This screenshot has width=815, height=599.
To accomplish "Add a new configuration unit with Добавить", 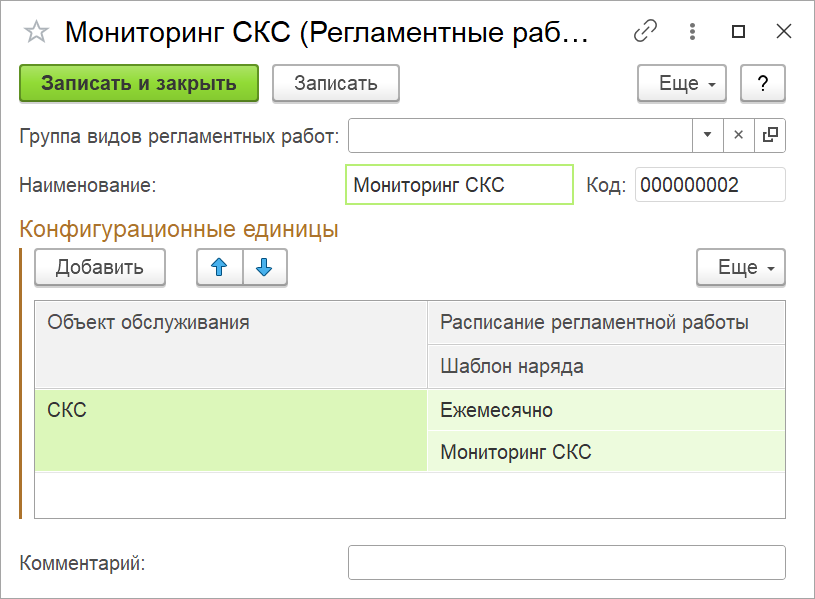I will [99, 267].
